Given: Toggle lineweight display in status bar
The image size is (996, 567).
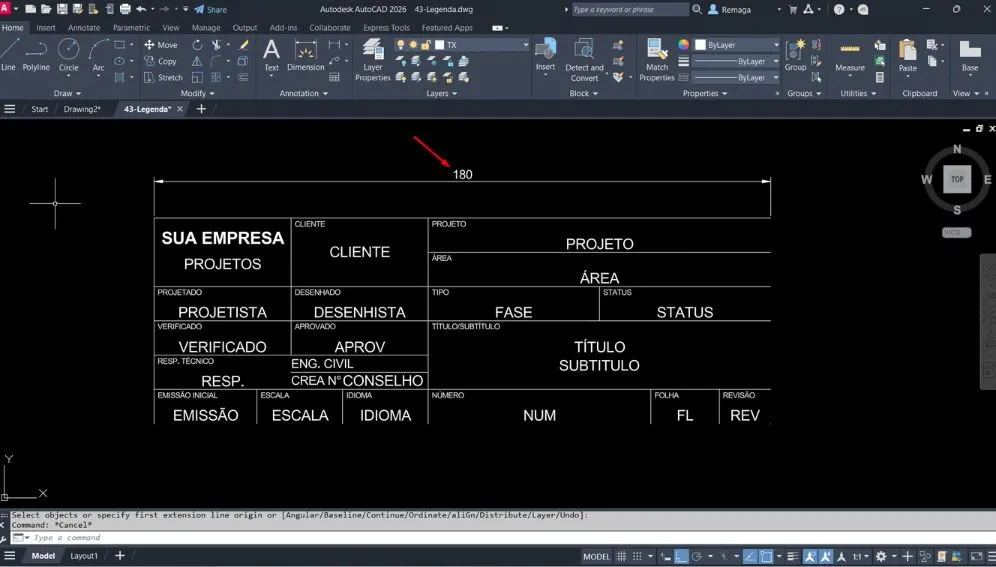Looking at the screenshot, I should [x=793, y=556].
